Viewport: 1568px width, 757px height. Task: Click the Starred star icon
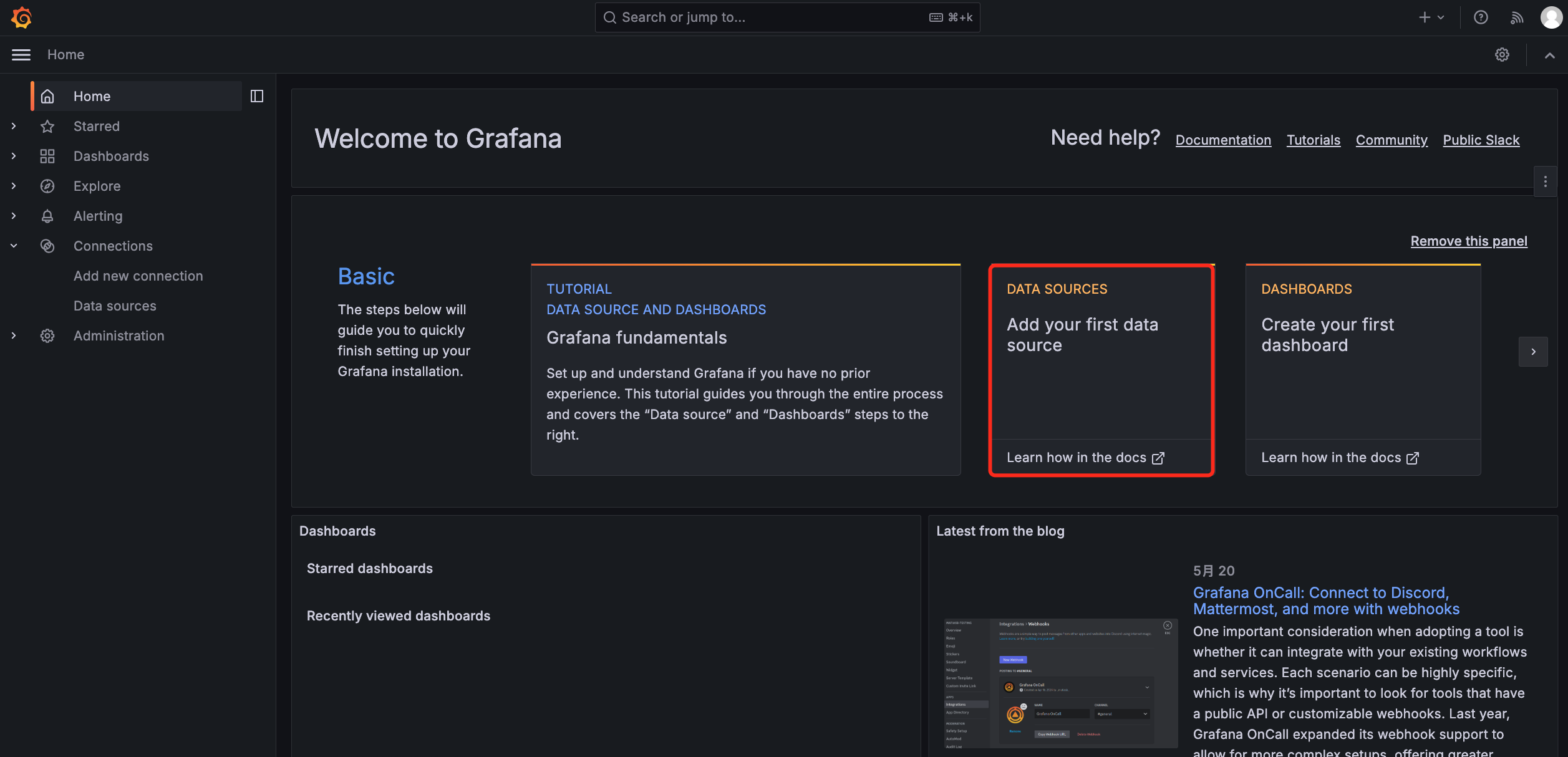pyautogui.click(x=47, y=126)
